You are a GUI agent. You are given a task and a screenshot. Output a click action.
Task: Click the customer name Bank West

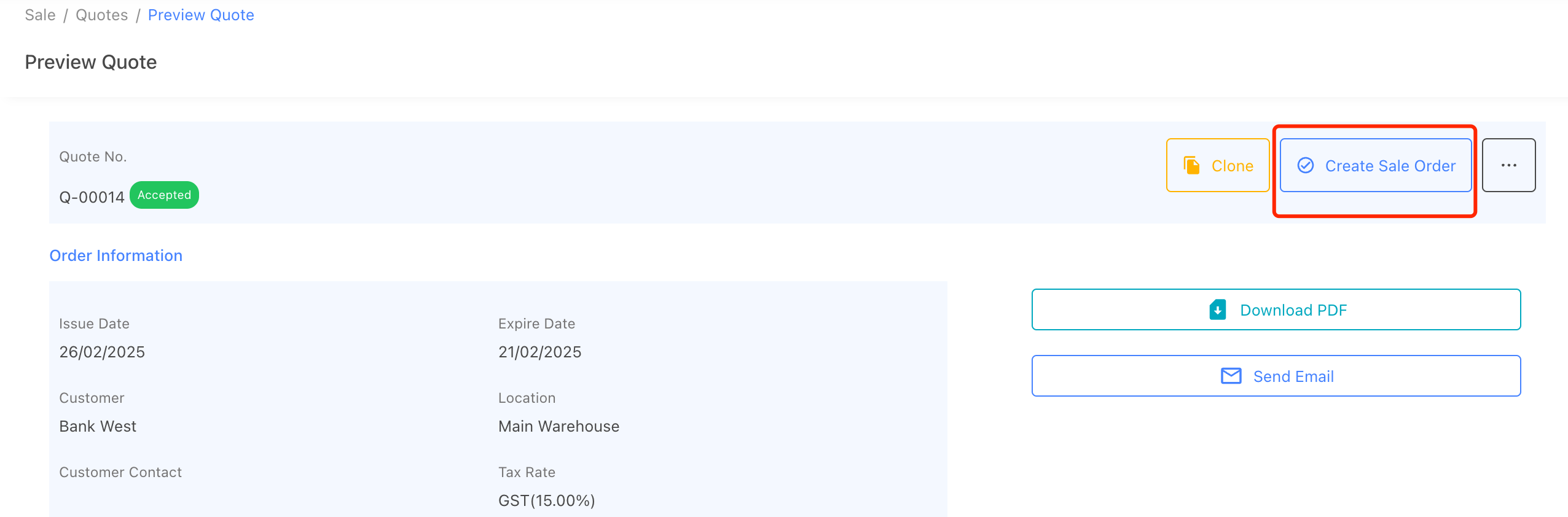(98, 426)
